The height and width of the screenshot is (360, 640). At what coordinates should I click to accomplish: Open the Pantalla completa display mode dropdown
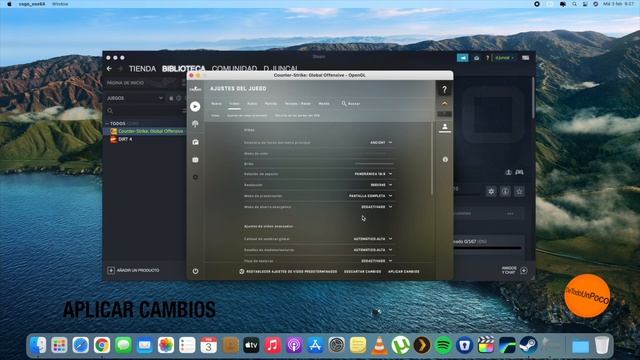371,196
